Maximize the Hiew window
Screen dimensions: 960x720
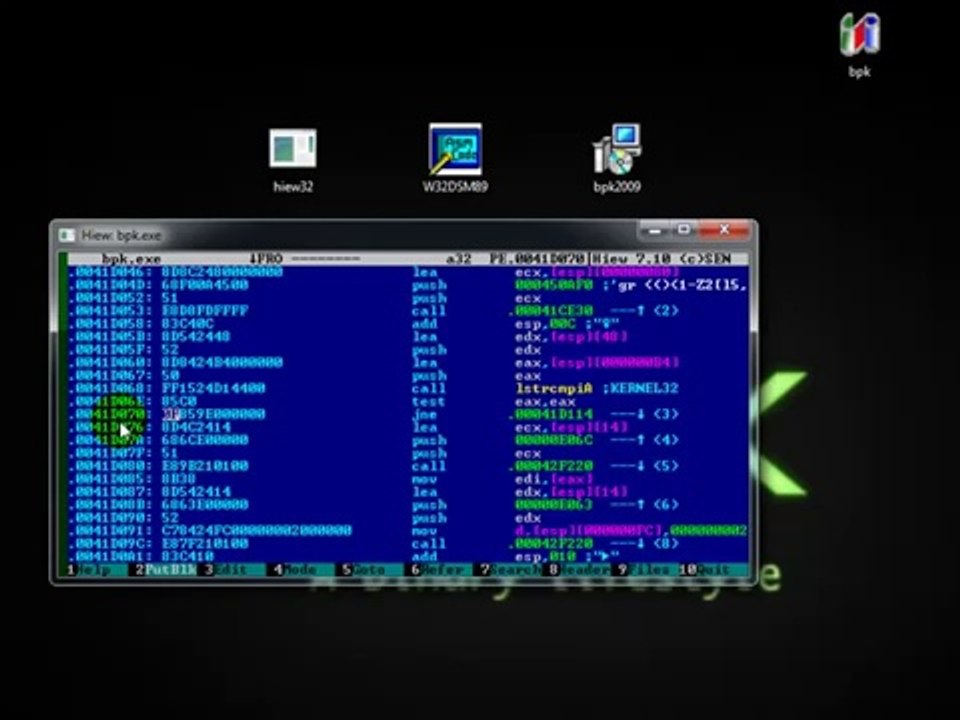click(684, 231)
